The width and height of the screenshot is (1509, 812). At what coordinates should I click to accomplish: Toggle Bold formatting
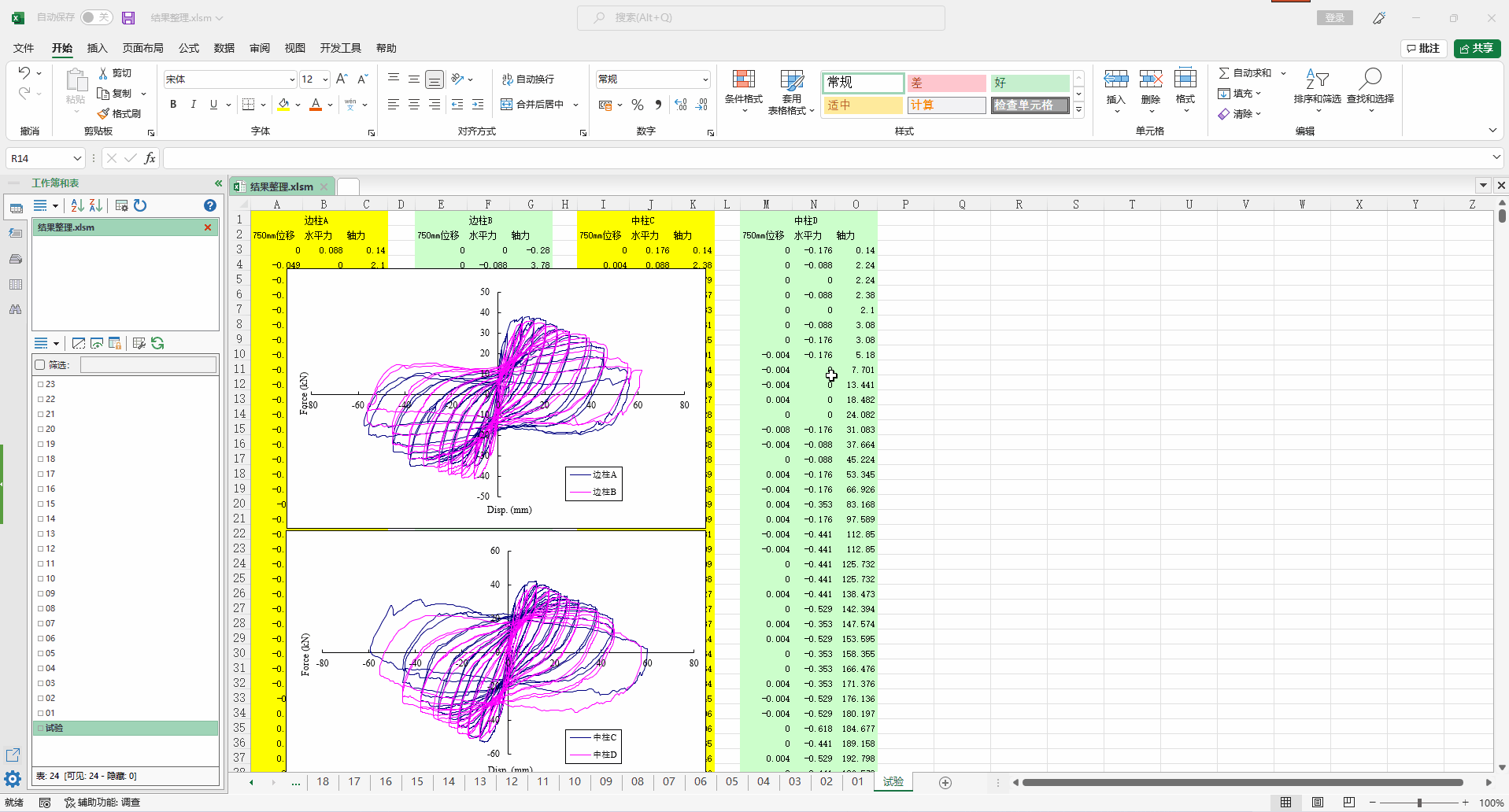[x=173, y=105]
